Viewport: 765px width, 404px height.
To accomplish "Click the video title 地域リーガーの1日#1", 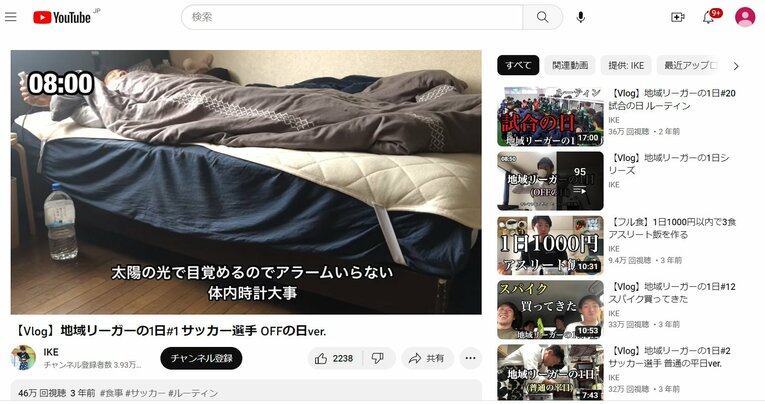I will point(169,331).
